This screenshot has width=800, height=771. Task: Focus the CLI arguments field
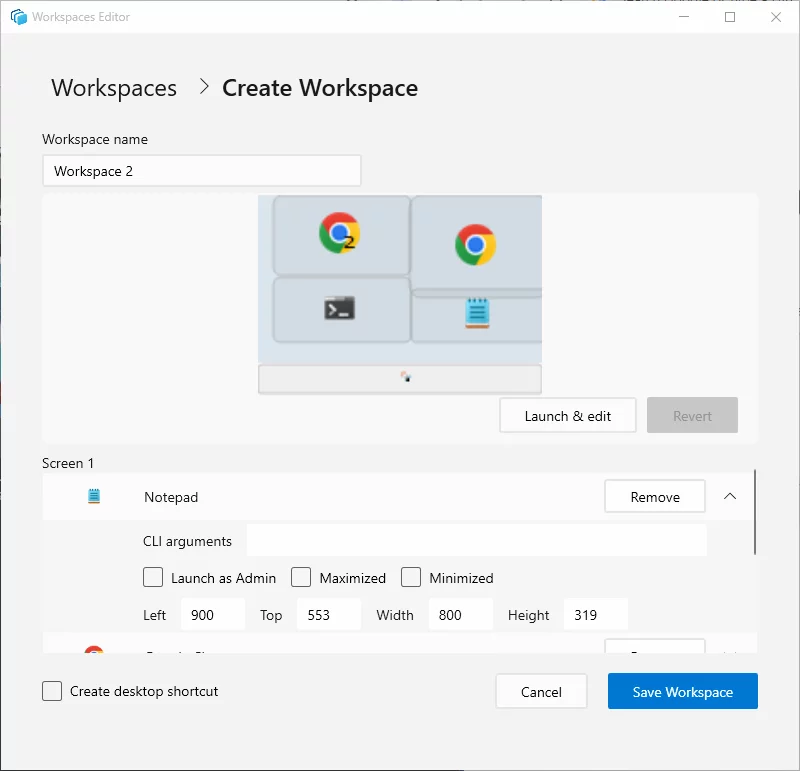click(x=477, y=540)
